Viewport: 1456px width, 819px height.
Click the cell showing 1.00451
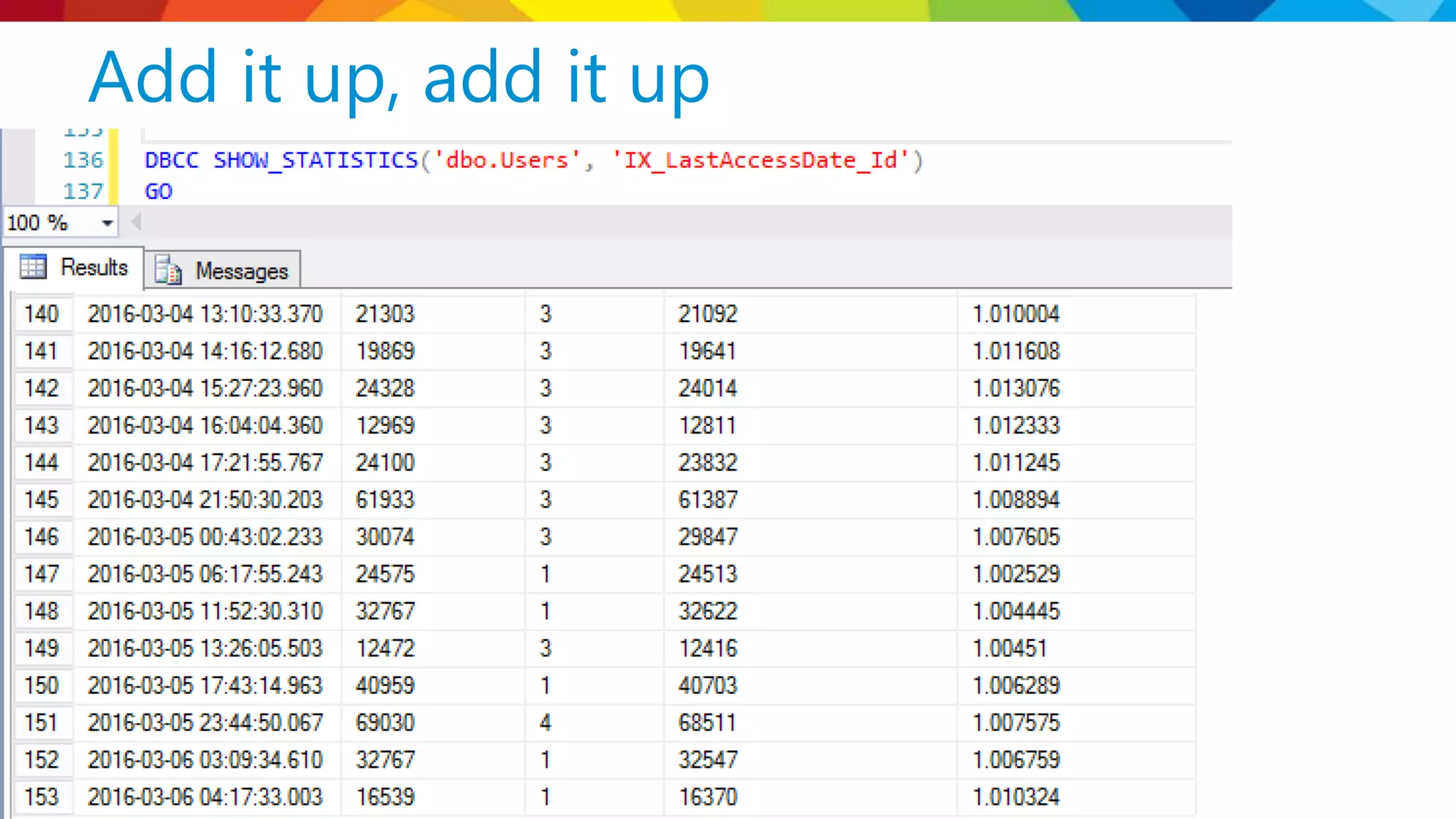pyautogui.click(x=1010, y=648)
